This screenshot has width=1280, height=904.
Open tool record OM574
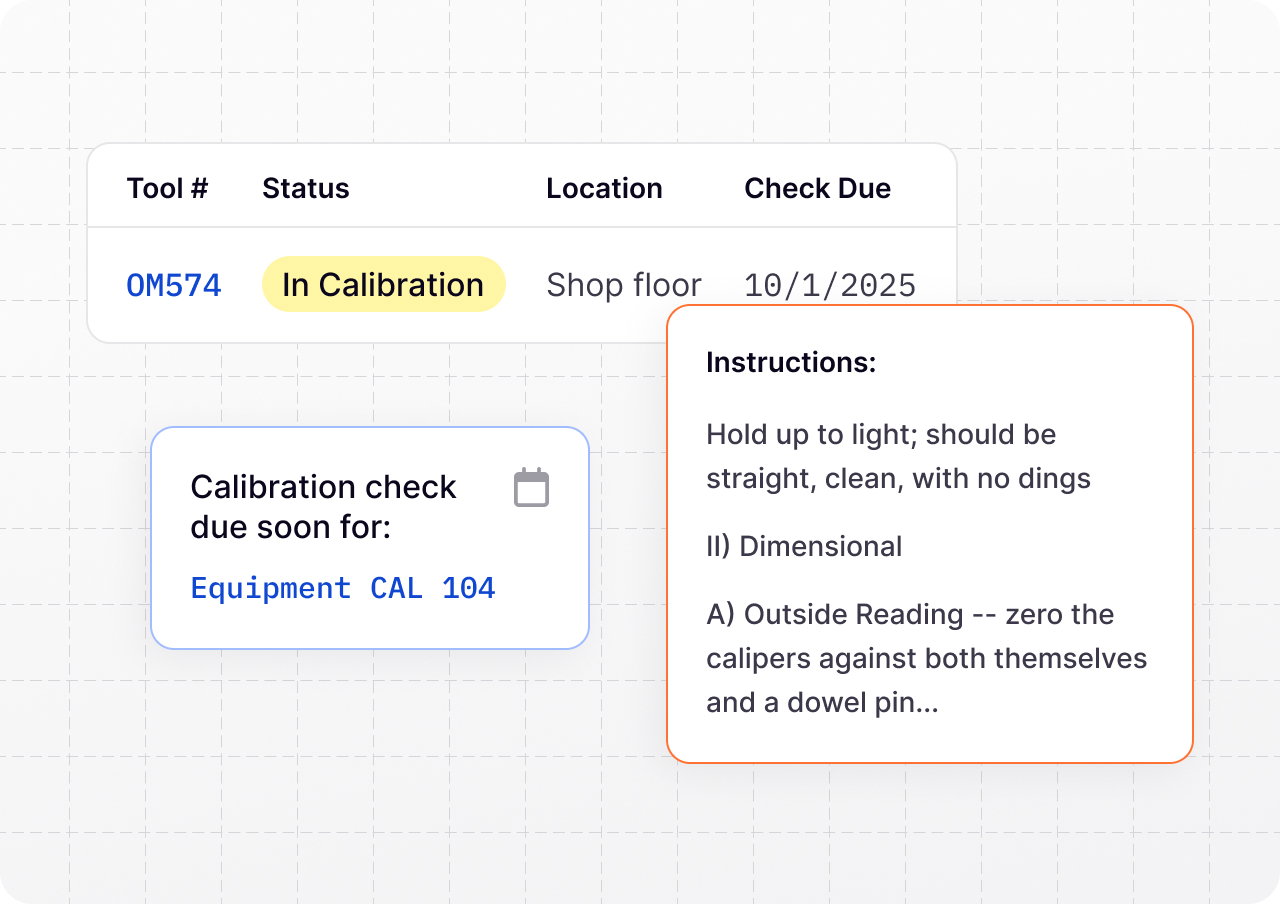pyautogui.click(x=173, y=284)
